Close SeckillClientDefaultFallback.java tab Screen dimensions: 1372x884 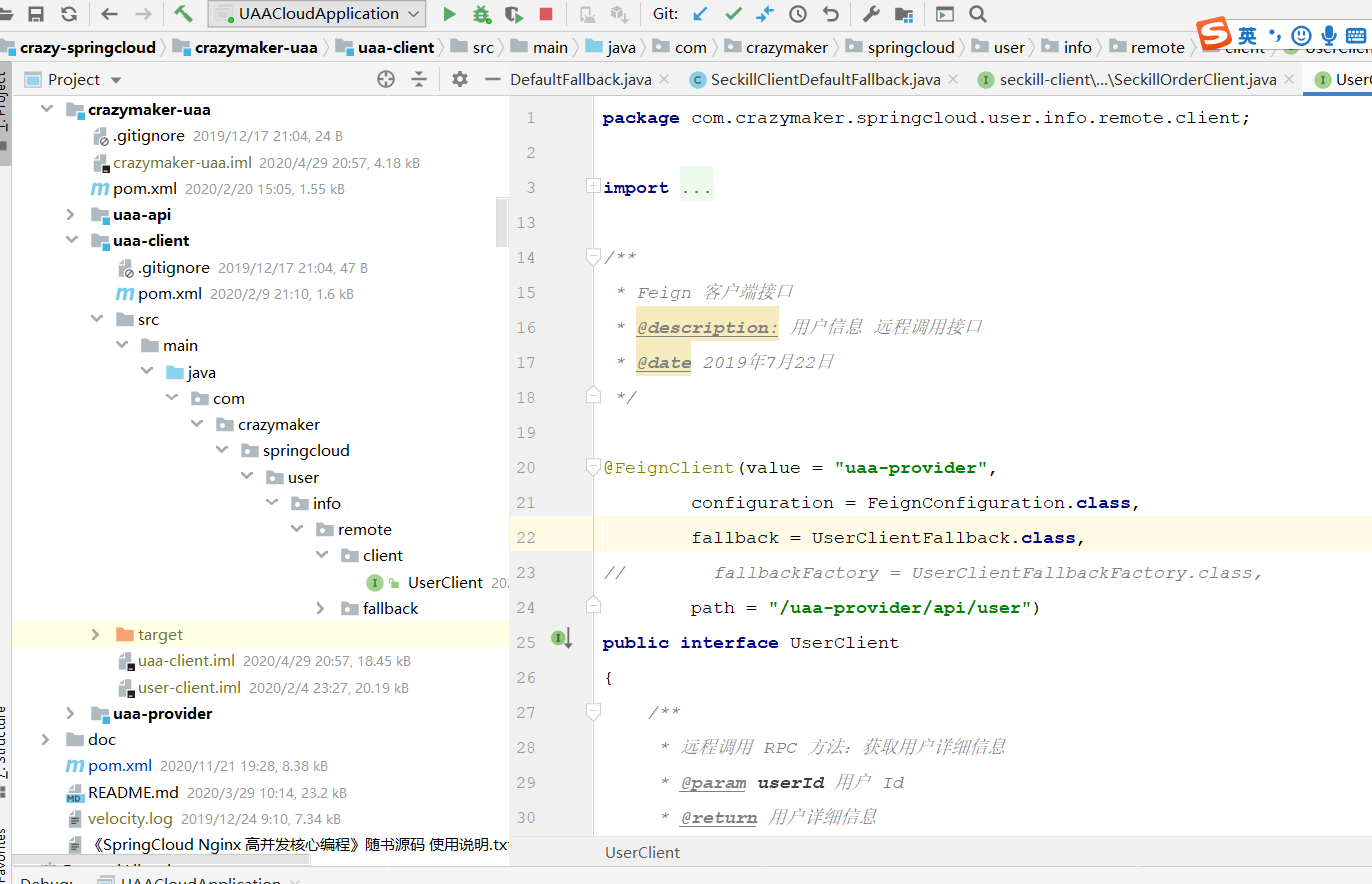(952, 79)
